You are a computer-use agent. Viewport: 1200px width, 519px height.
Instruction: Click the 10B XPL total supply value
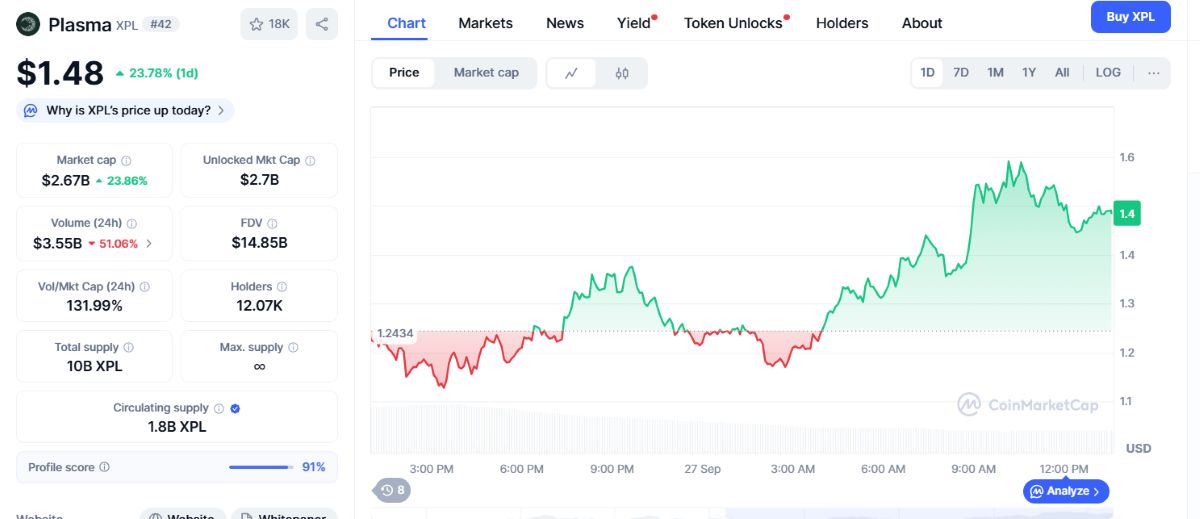pos(94,366)
